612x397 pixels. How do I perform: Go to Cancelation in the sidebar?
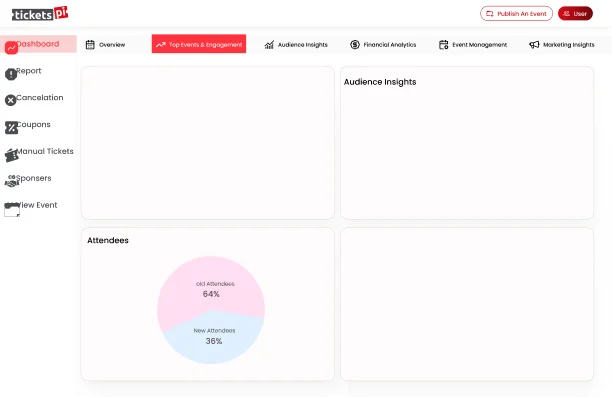coord(38,98)
